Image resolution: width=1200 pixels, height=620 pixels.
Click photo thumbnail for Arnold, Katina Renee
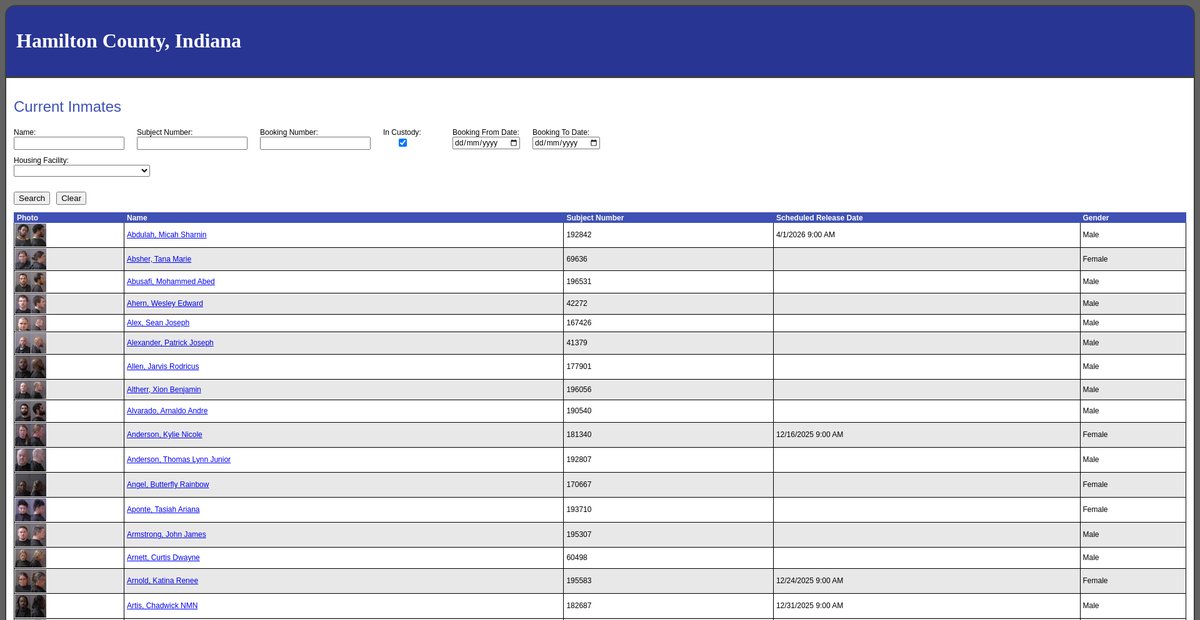[x=30, y=581]
